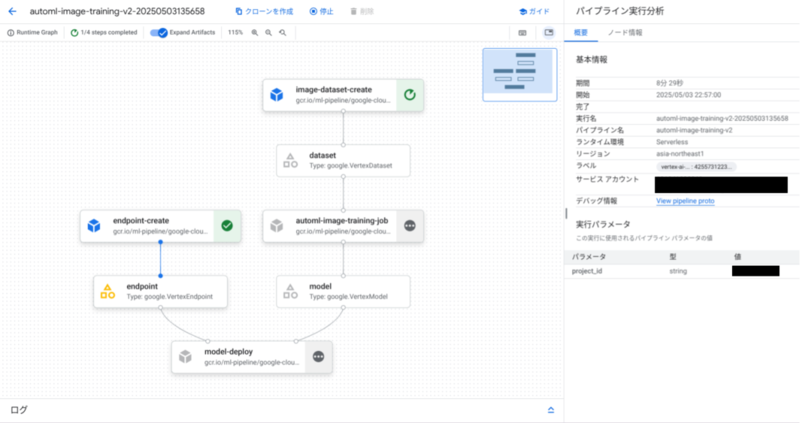The height and width of the screenshot is (423, 800).
Task: Select the model-deploy node
Action: (x=252, y=357)
